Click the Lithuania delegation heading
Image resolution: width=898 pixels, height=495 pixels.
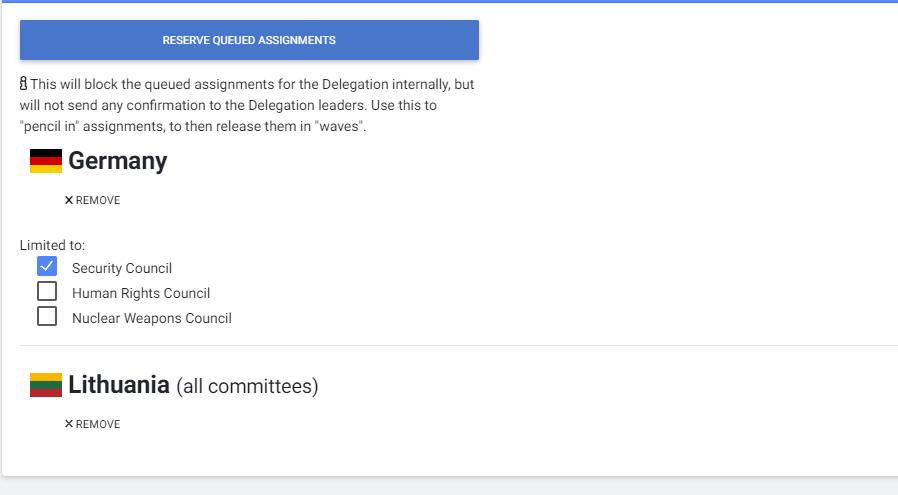[119, 385]
